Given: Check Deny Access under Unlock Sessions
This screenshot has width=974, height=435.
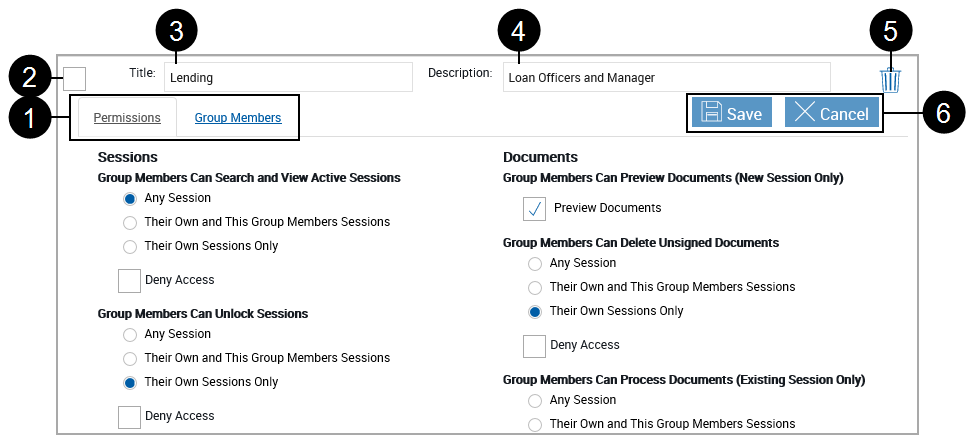Looking at the screenshot, I should tap(129, 417).
